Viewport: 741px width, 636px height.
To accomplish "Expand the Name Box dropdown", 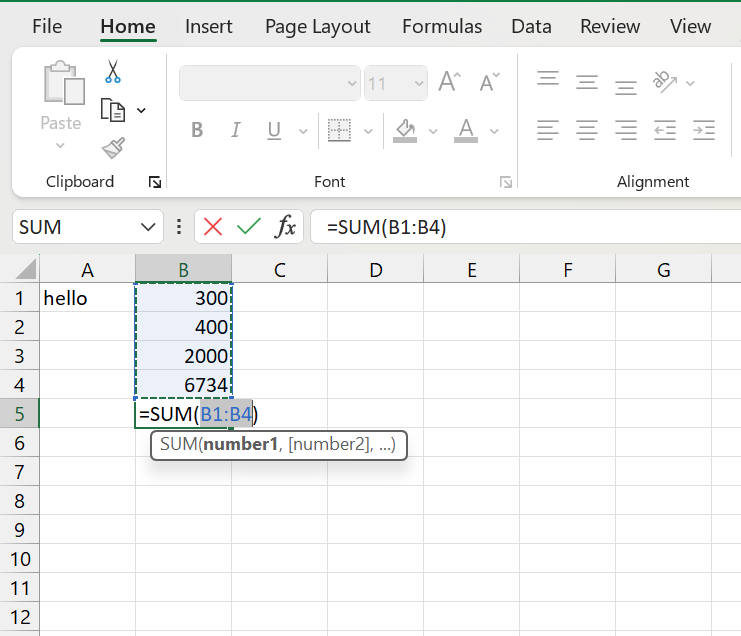I will click(x=148, y=227).
